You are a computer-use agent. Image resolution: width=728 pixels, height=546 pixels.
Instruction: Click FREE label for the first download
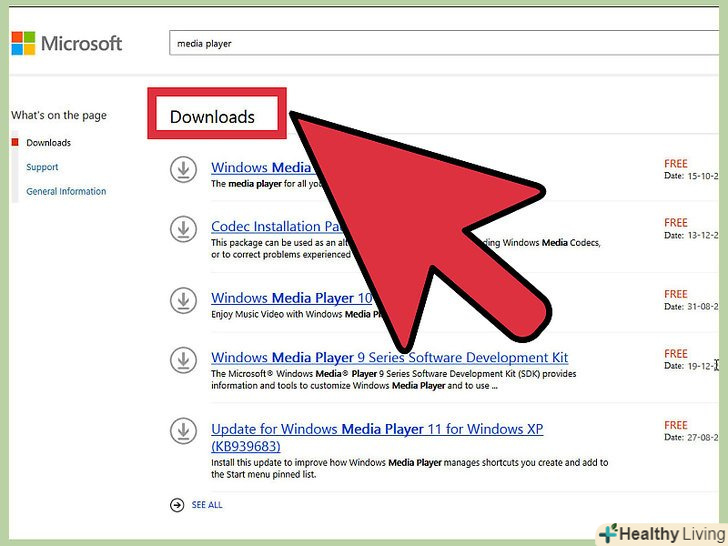click(676, 163)
